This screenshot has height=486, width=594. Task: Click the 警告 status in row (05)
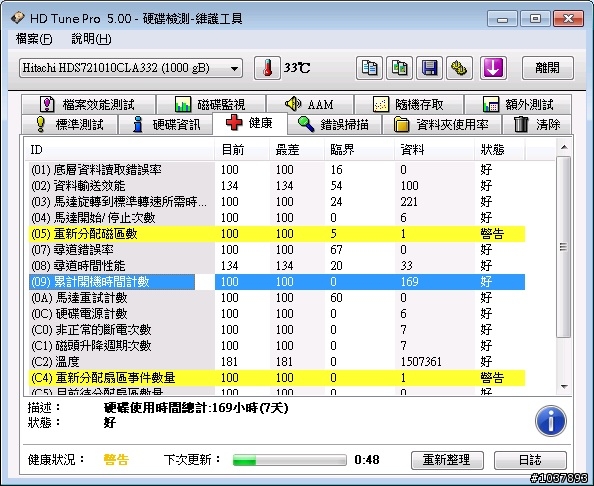click(492, 234)
